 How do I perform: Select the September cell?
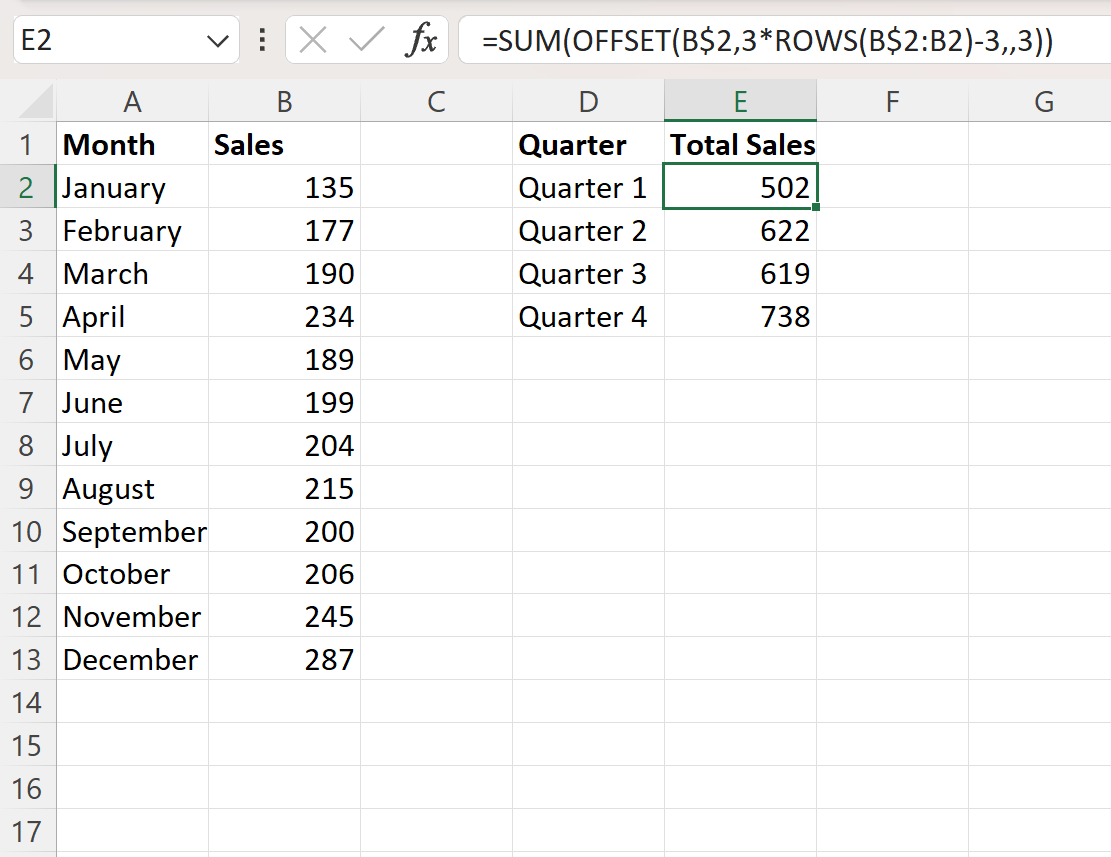(x=132, y=531)
